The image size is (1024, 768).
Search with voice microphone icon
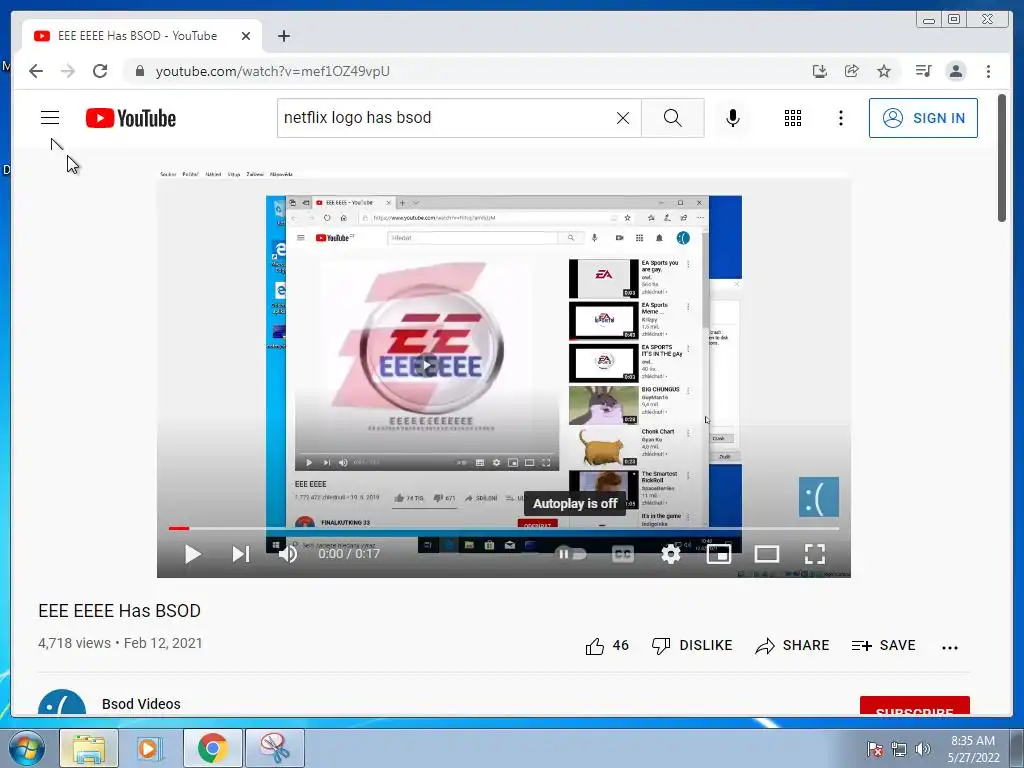(733, 118)
